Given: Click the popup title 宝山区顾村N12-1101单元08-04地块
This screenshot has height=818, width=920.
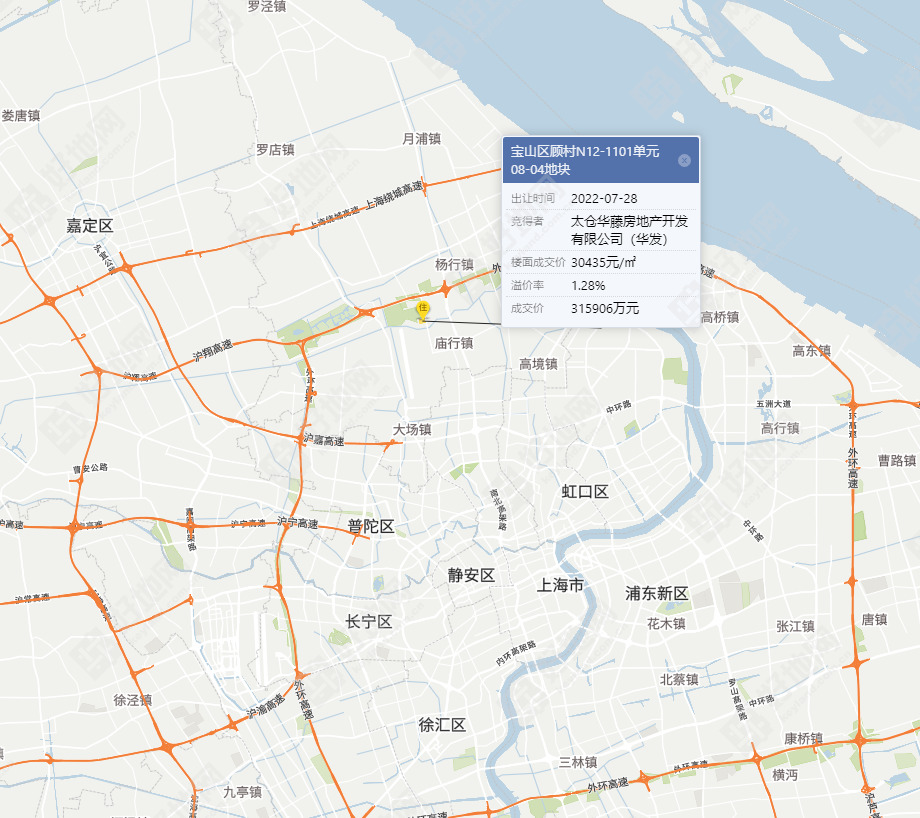Looking at the screenshot, I should tap(584, 160).
